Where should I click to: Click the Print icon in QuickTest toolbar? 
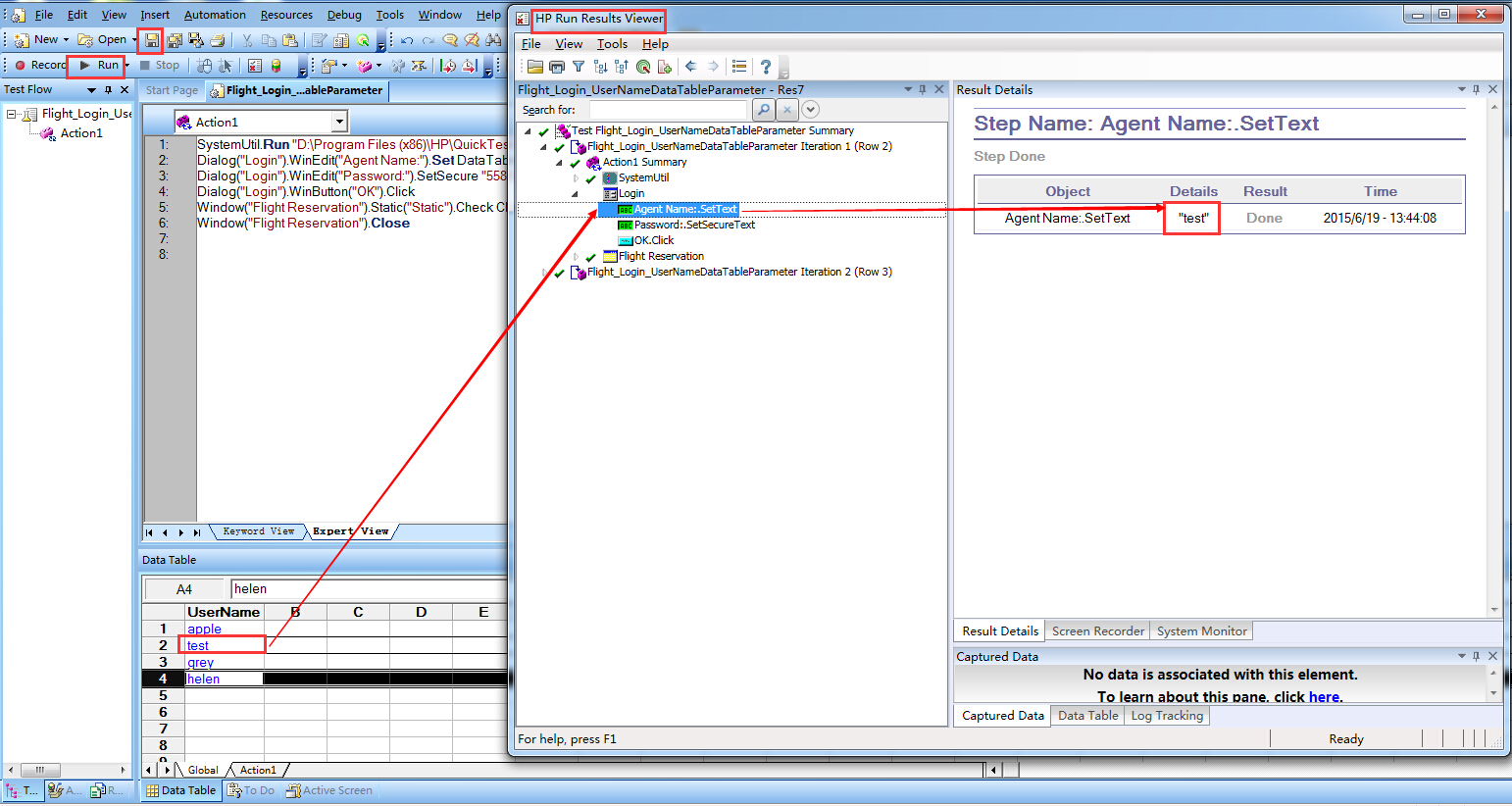[x=218, y=40]
